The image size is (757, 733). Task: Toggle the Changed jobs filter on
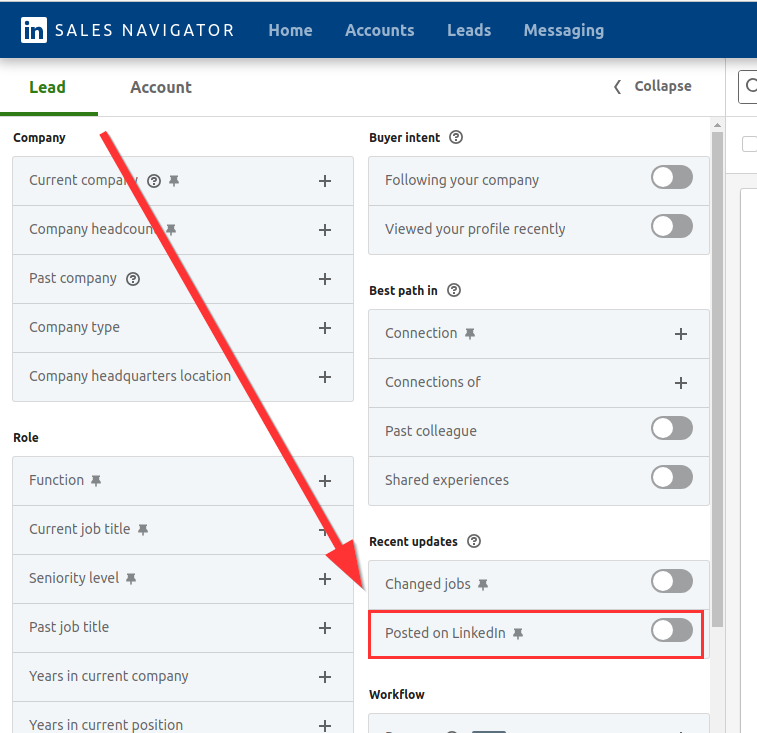click(671, 581)
